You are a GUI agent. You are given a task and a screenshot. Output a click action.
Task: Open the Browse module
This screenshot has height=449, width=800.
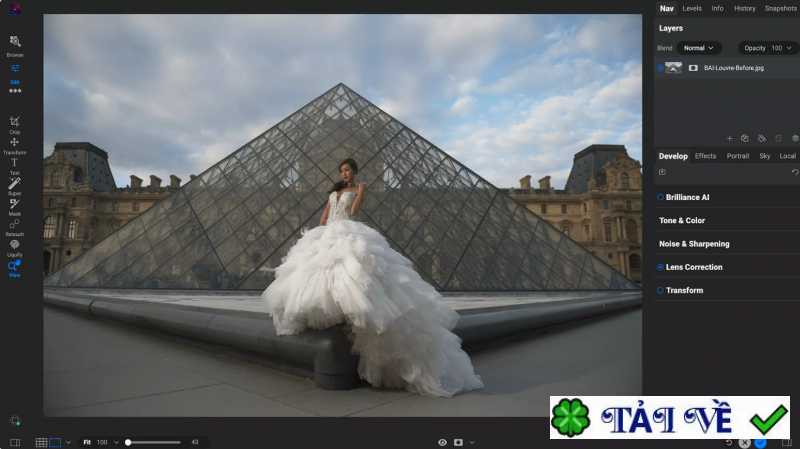click(x=15, y=45)
